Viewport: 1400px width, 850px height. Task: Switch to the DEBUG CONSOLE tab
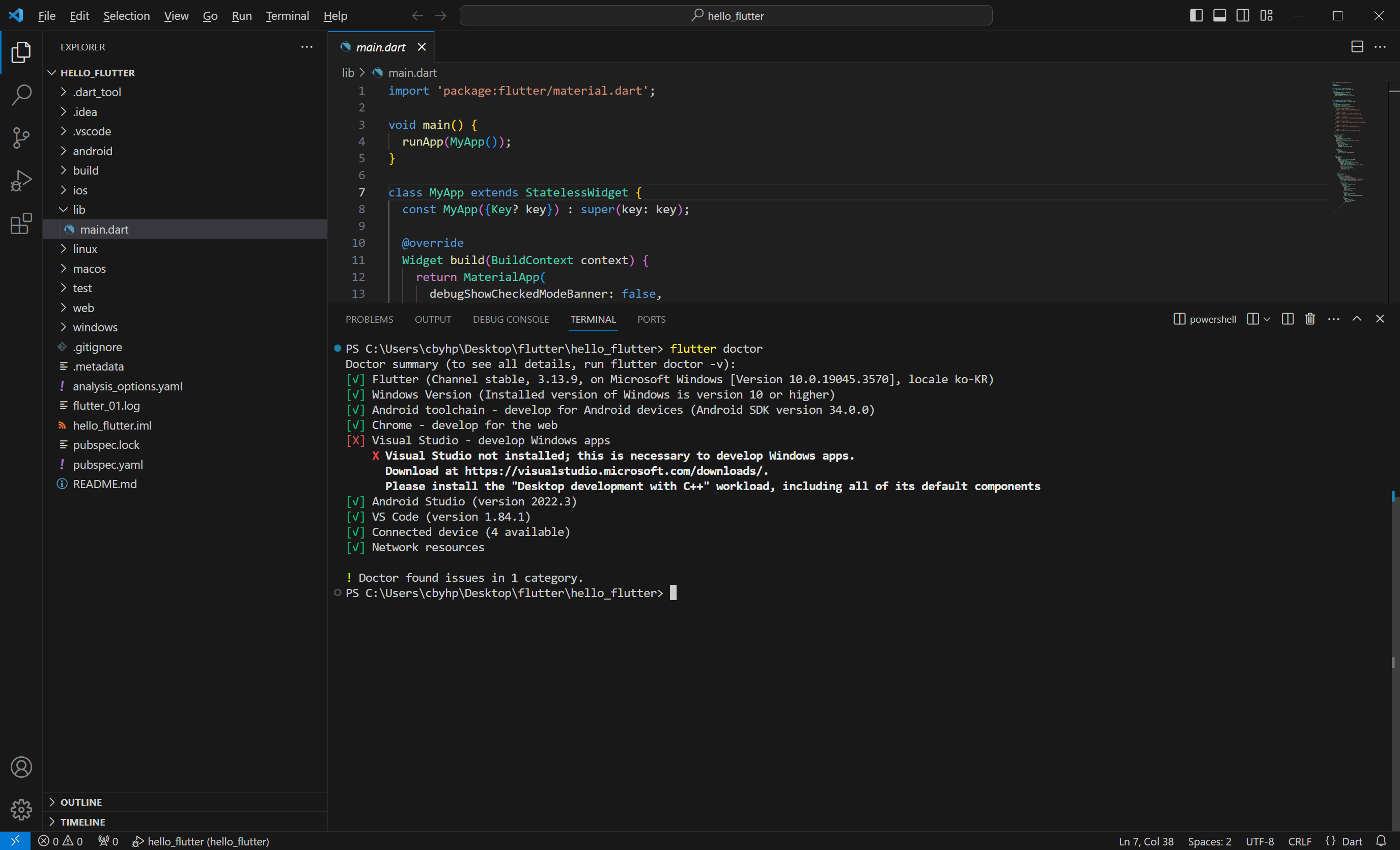click(x=511, y=319)
